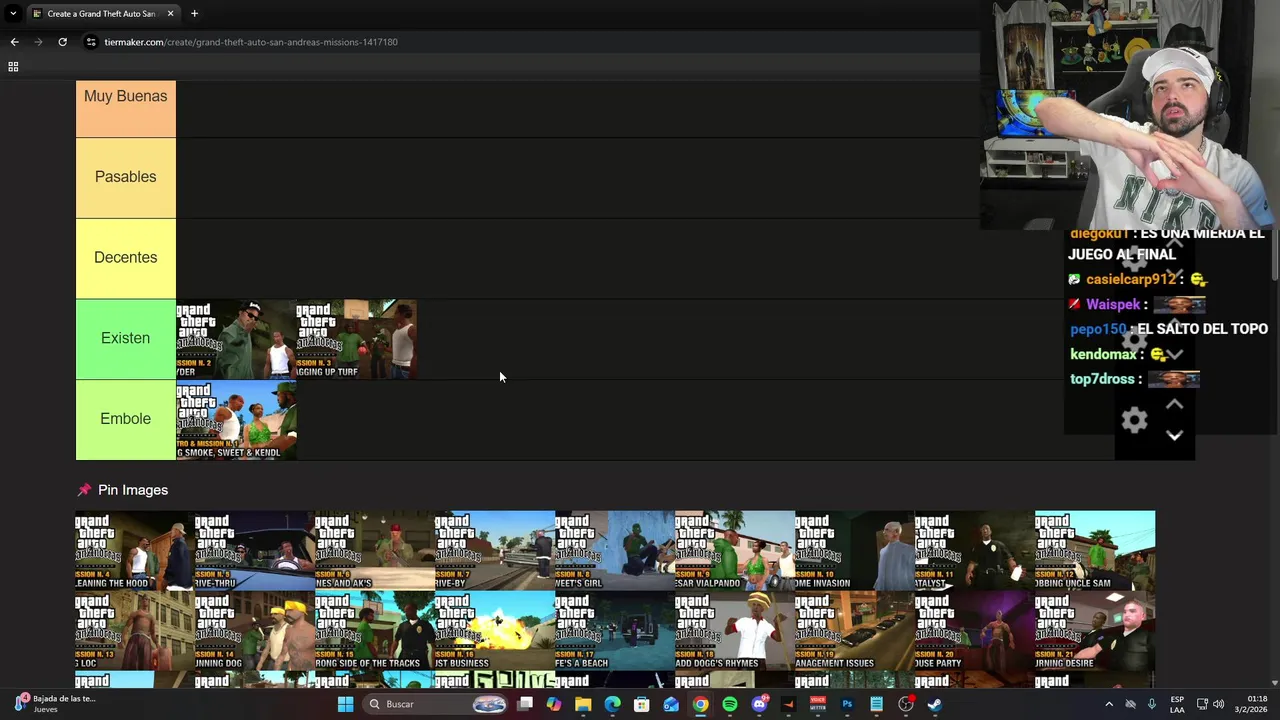Move Embole tier row down with arrow
Screen dimensions: 1280x720
pyautogui.click(x=1174, y=436)
